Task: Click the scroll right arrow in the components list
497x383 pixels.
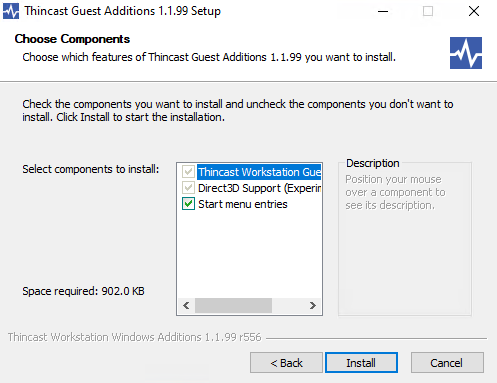Action: coord(312,305)
